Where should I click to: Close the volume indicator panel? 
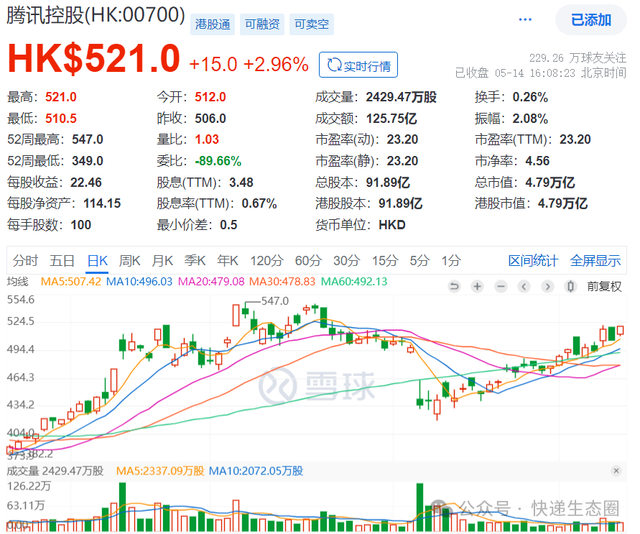click(616, 471)
